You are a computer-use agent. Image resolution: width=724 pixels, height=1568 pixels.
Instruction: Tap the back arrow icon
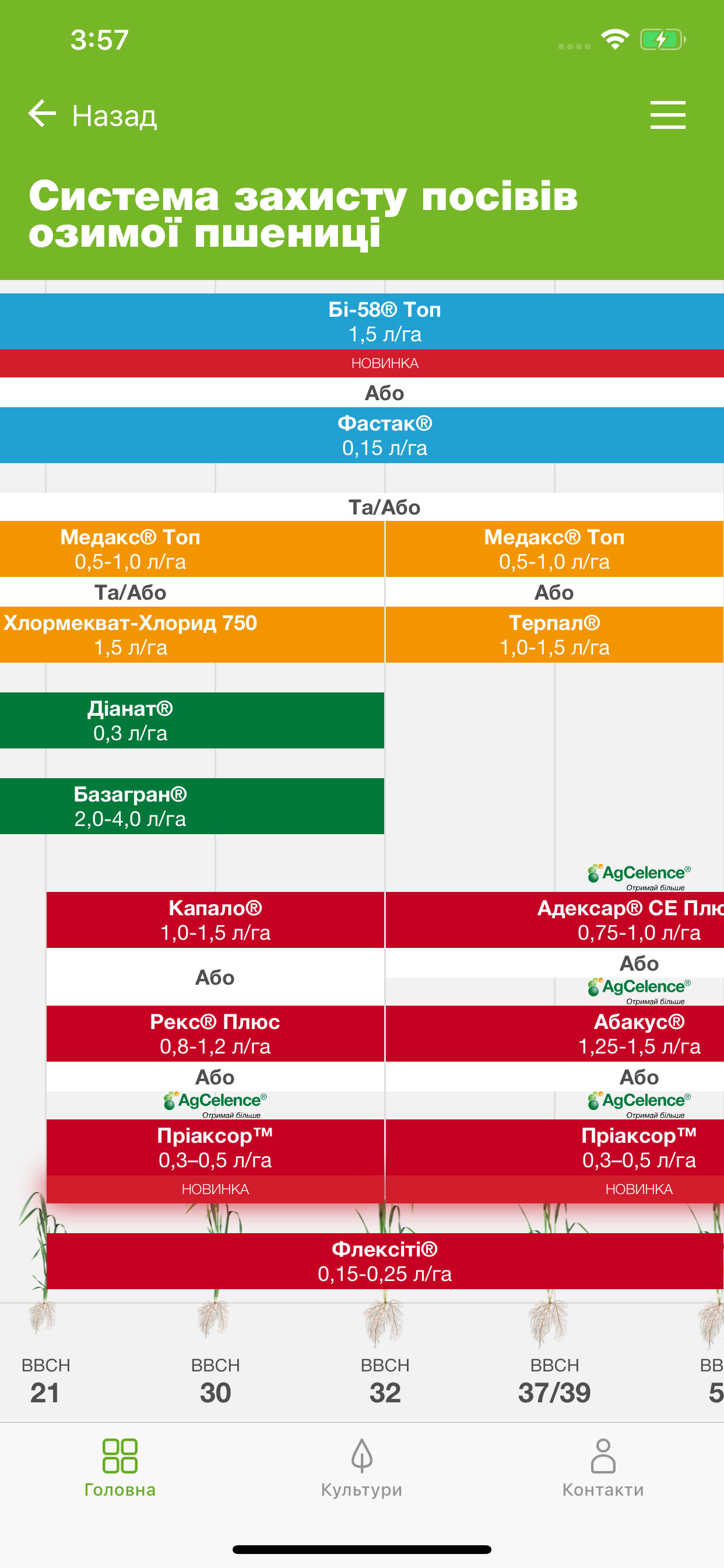pyautogui.click(x=42, y=114)
